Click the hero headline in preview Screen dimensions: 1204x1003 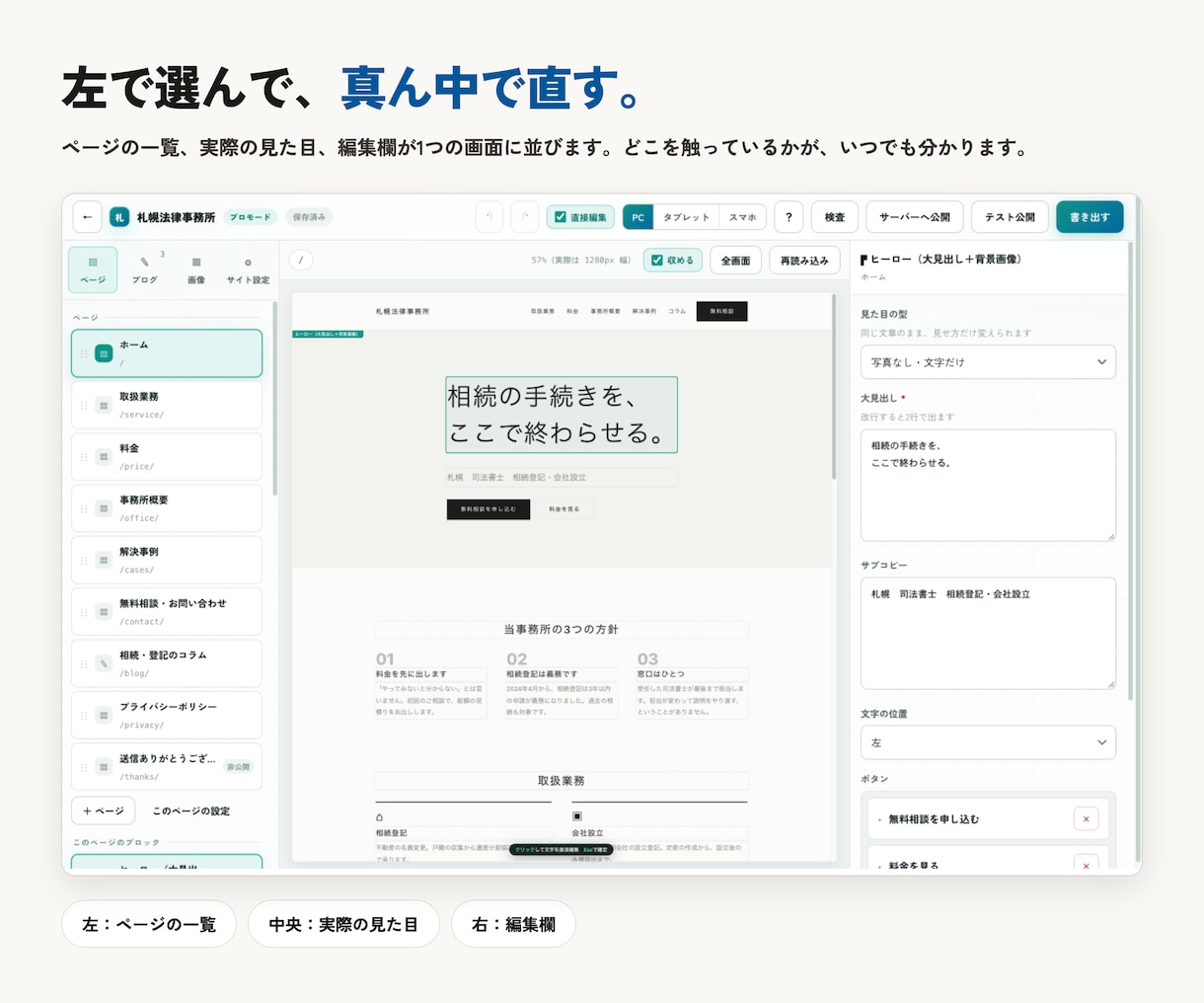(x=561, y=415)
